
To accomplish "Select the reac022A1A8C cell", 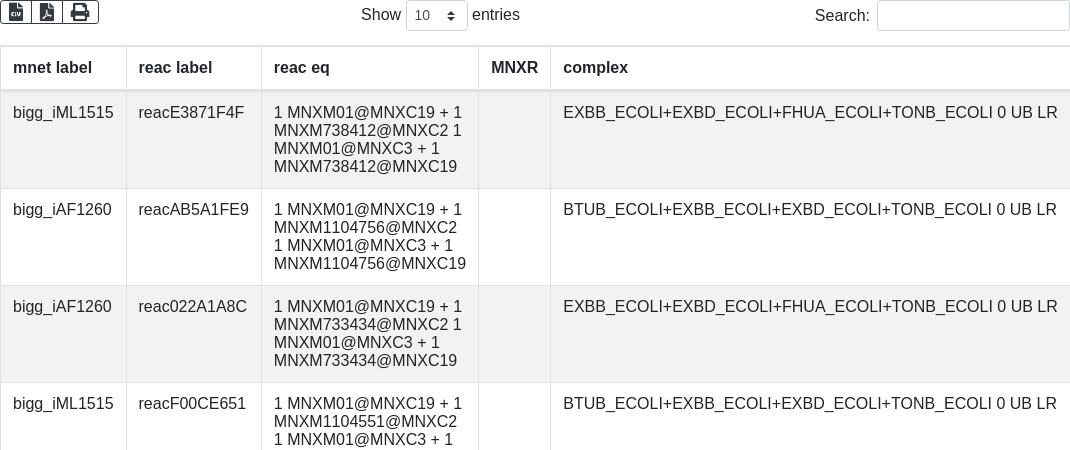I will [192, 307].
